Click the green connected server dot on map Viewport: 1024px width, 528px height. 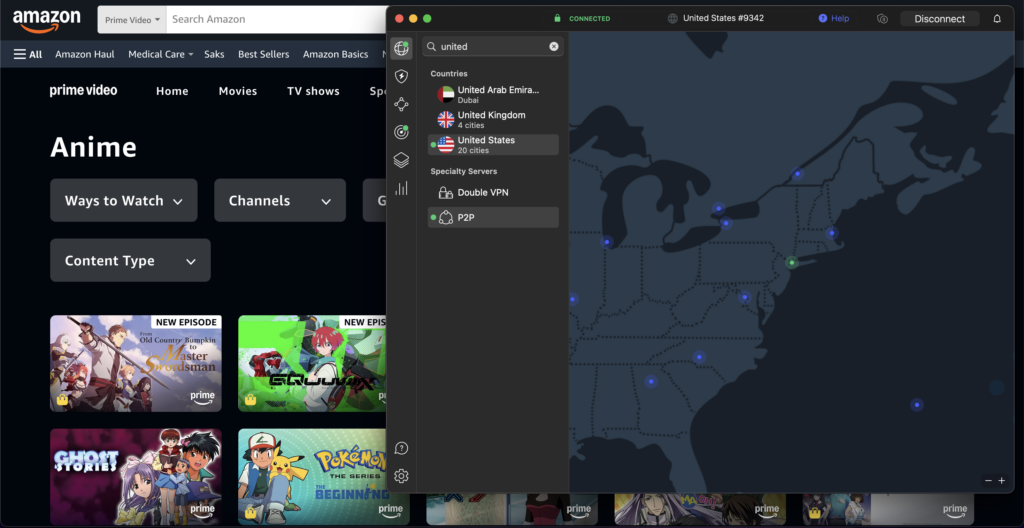pyautogui.click(x=792, y=263)
